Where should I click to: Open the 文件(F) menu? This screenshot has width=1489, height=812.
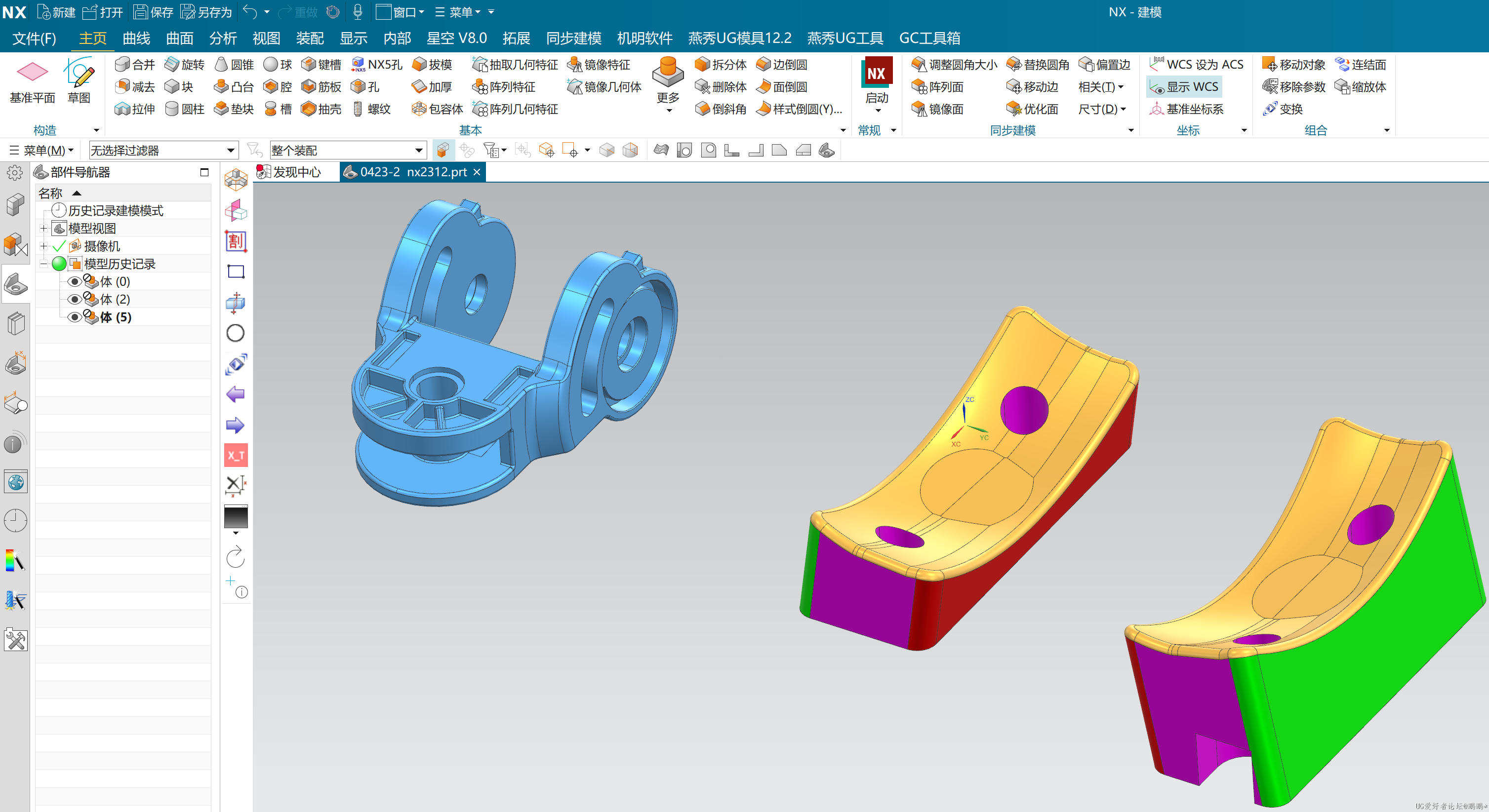34,38
